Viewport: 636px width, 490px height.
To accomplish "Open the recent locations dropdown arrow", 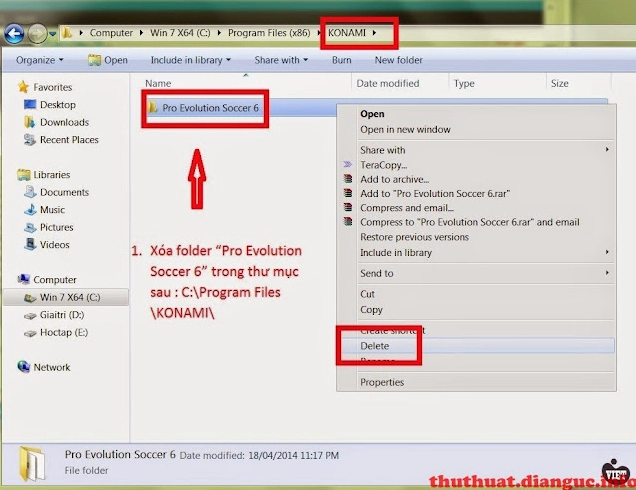I will 52,34.
